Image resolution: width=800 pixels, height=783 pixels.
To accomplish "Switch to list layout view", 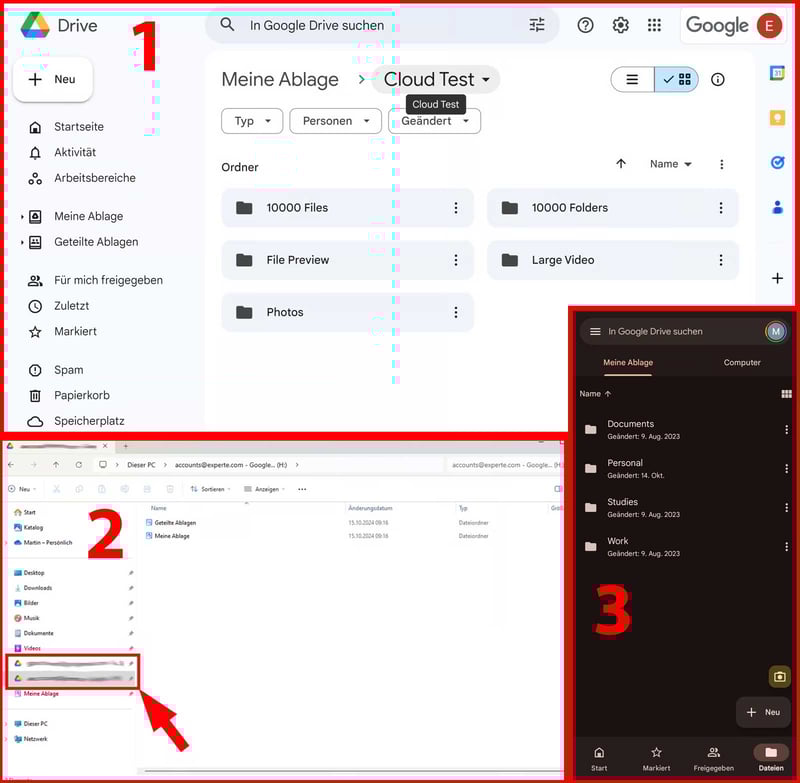I will [x=632, y=80].
